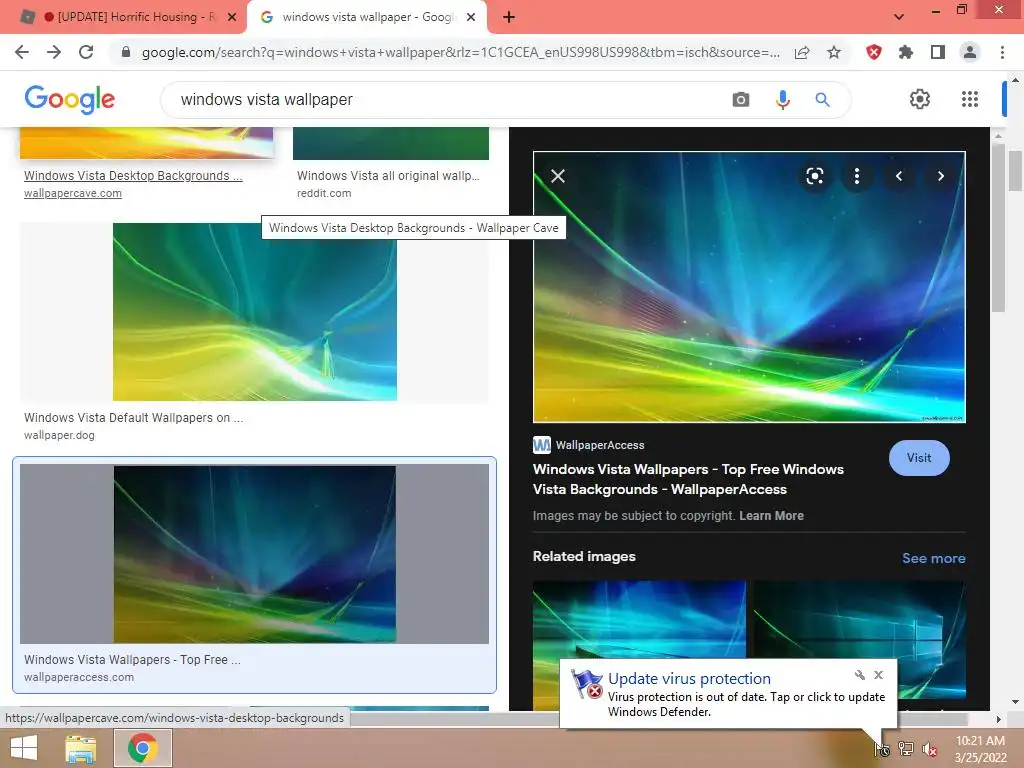
Task: Open the red shield ad-blocker extension
Action: tap(874, 52)
